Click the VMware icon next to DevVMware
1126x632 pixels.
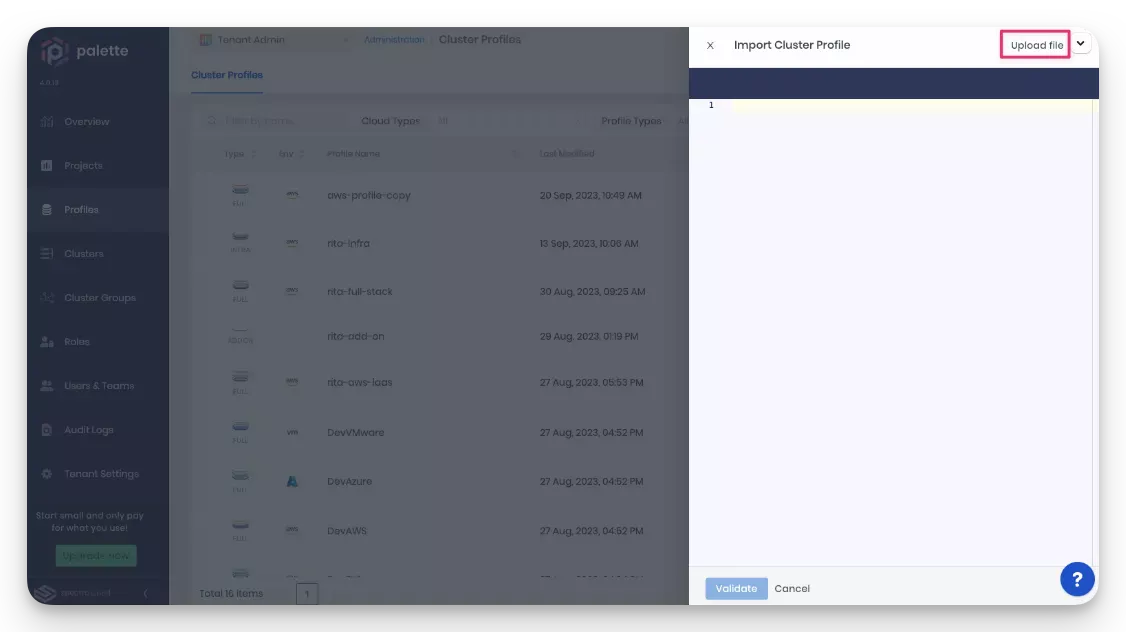[x=291, y=432]
